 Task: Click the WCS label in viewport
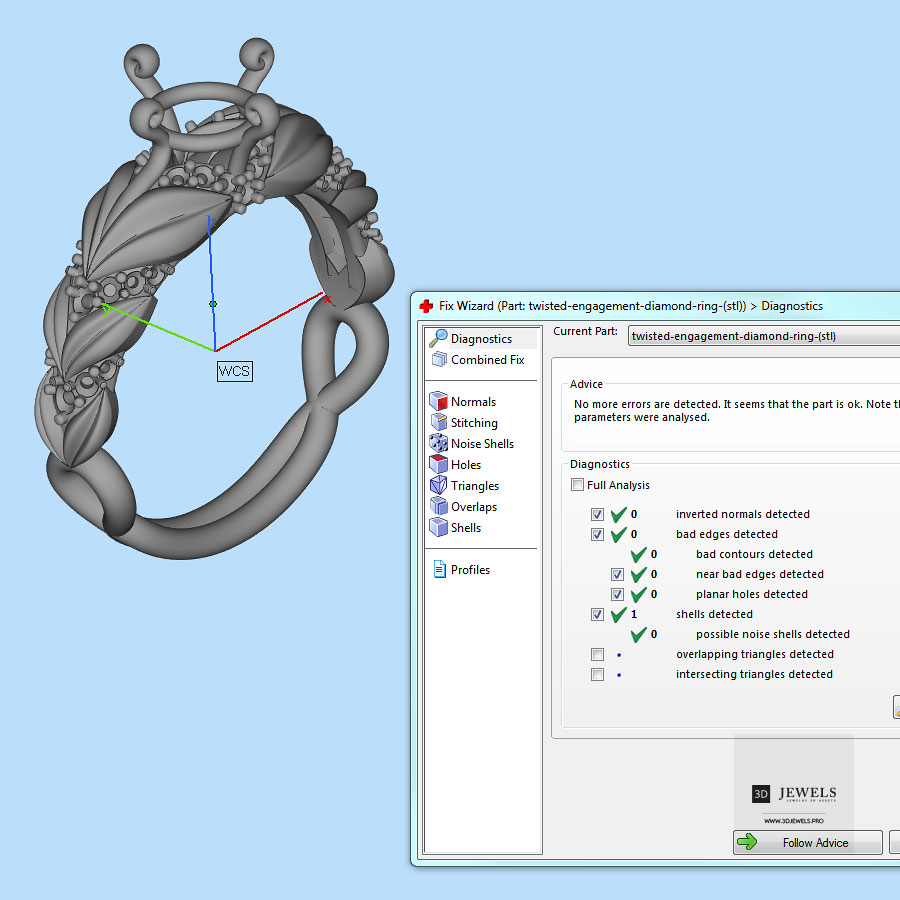tap(235, 371)
